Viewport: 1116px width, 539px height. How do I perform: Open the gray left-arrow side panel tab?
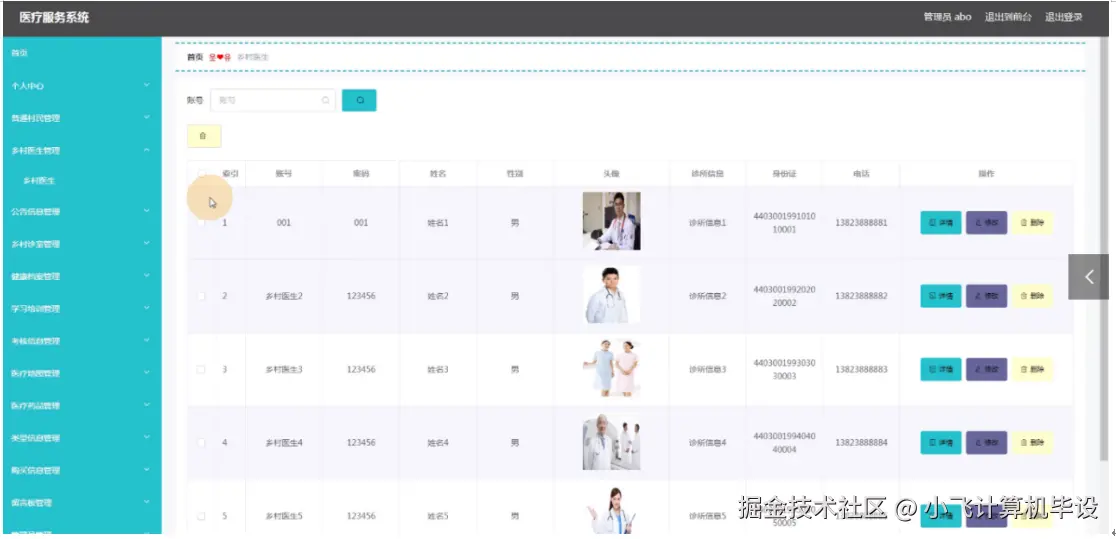(1088, 277)
